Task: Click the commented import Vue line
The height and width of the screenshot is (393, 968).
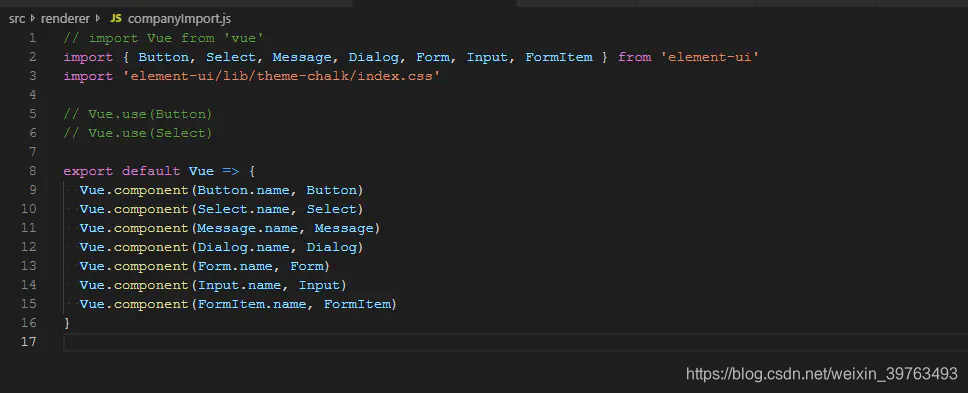Action: [x=164, y=38]
